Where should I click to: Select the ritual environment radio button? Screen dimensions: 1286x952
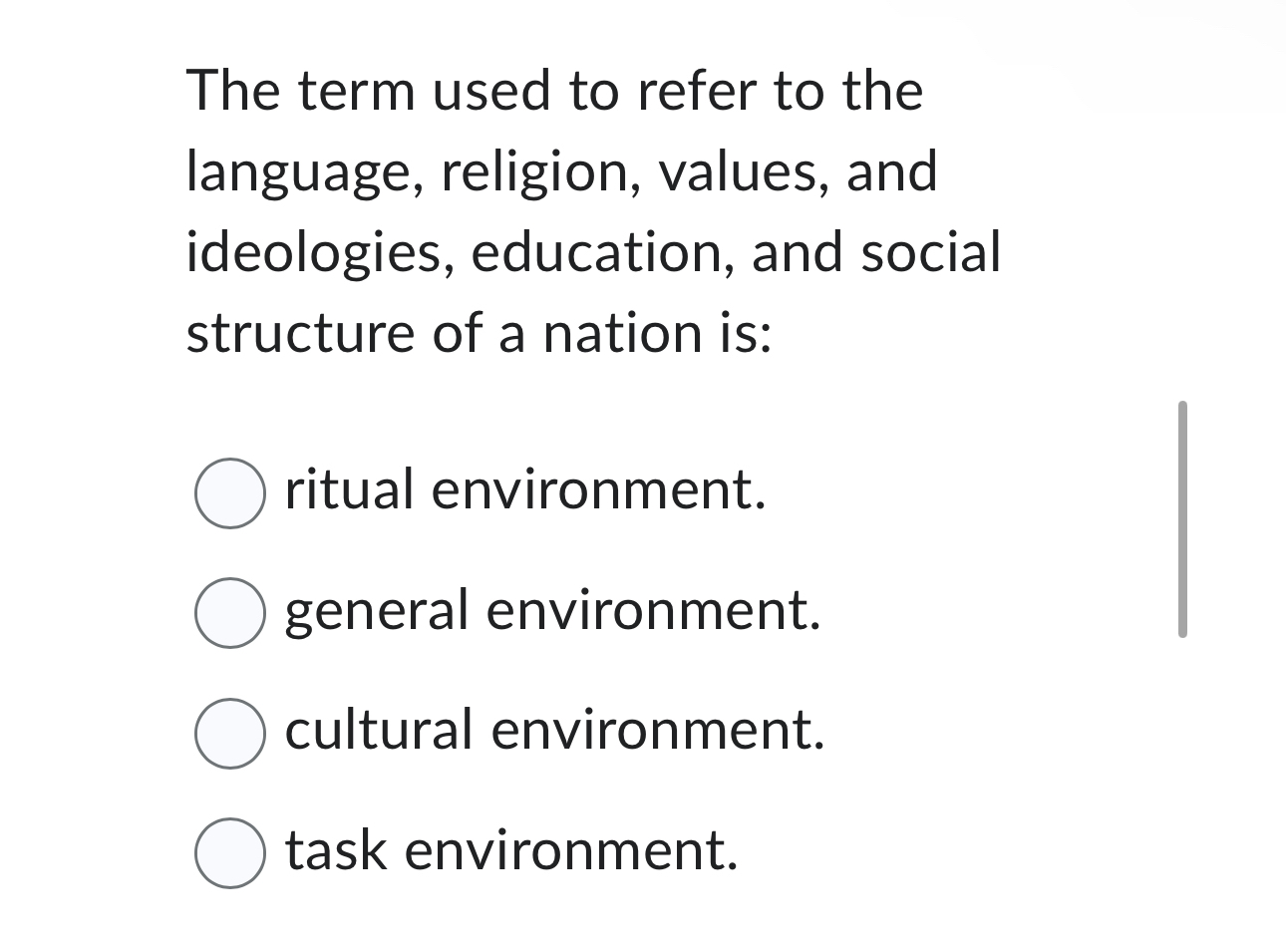(229, 489)
